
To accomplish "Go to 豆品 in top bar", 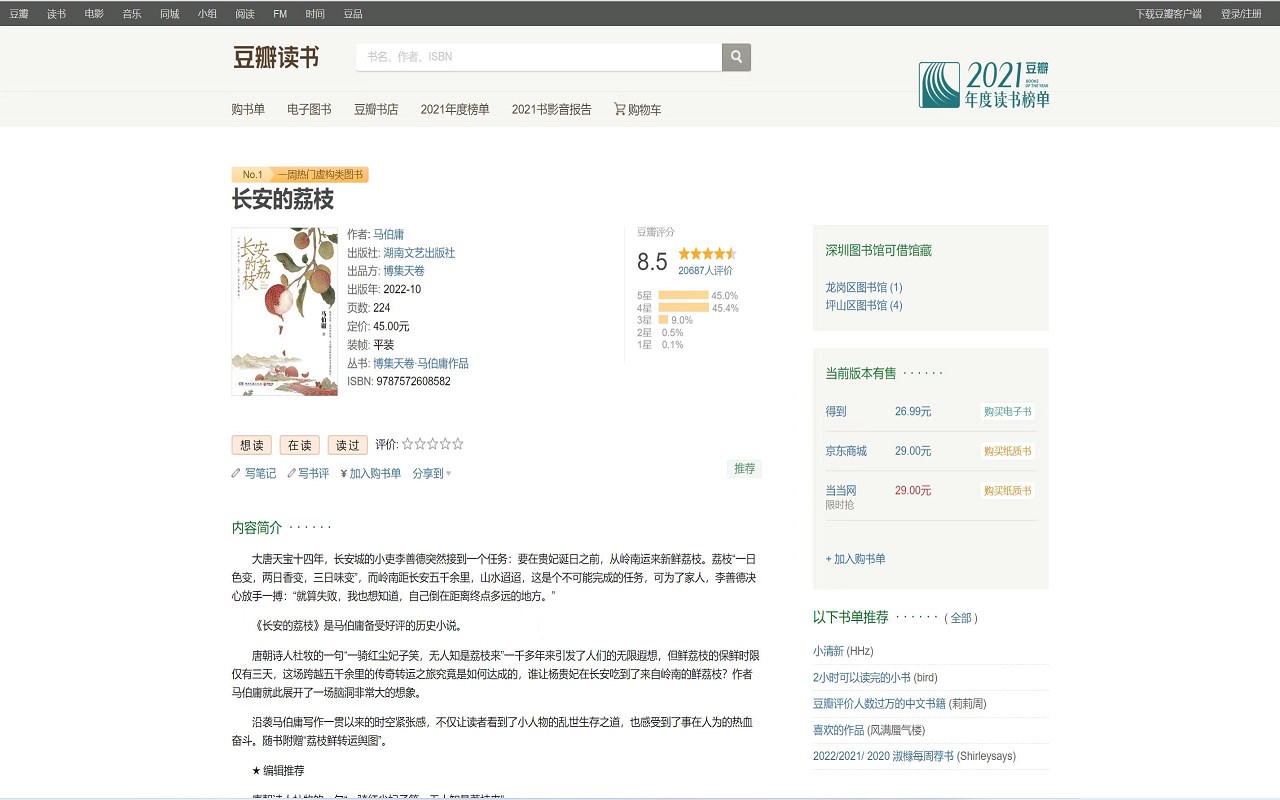I will pos(353,14).
